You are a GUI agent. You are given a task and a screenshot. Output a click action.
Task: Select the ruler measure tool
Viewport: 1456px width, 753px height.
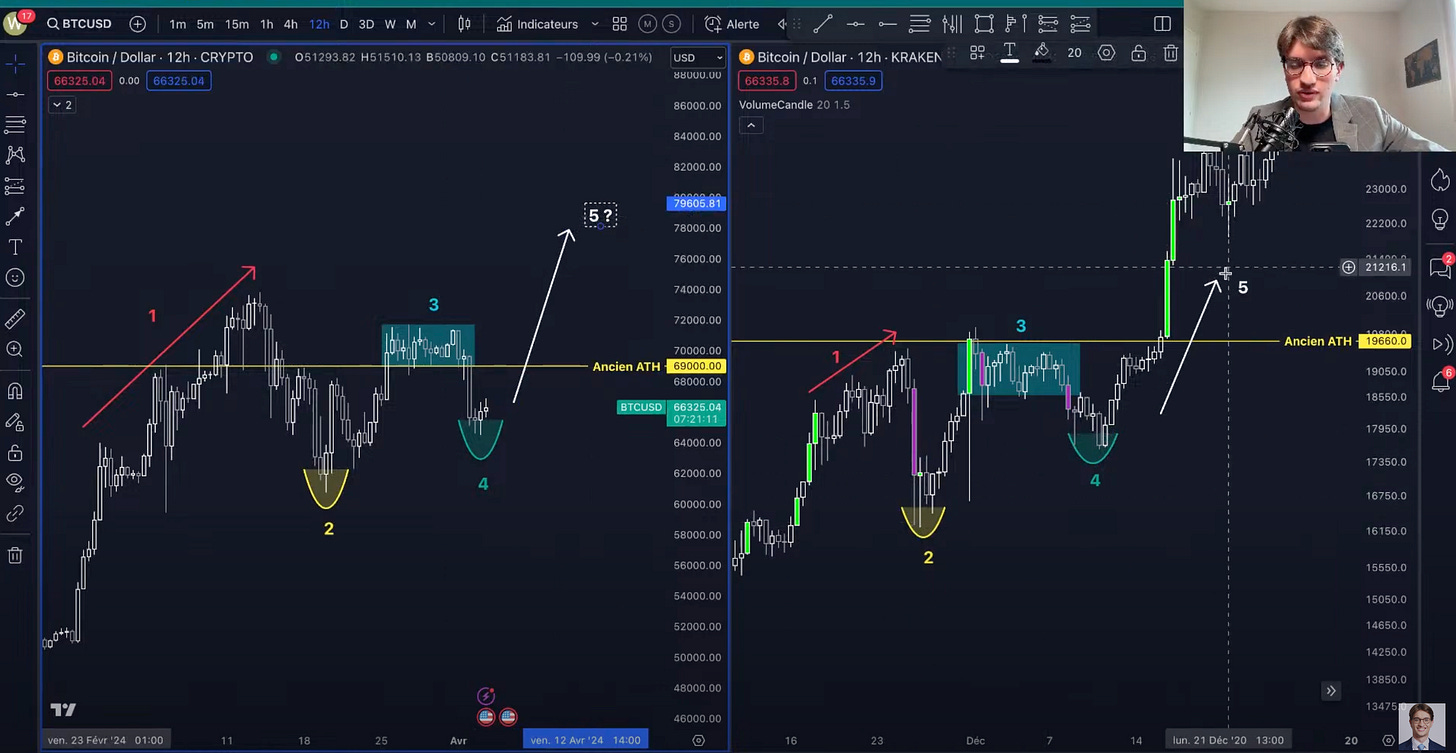pos(15,319)
